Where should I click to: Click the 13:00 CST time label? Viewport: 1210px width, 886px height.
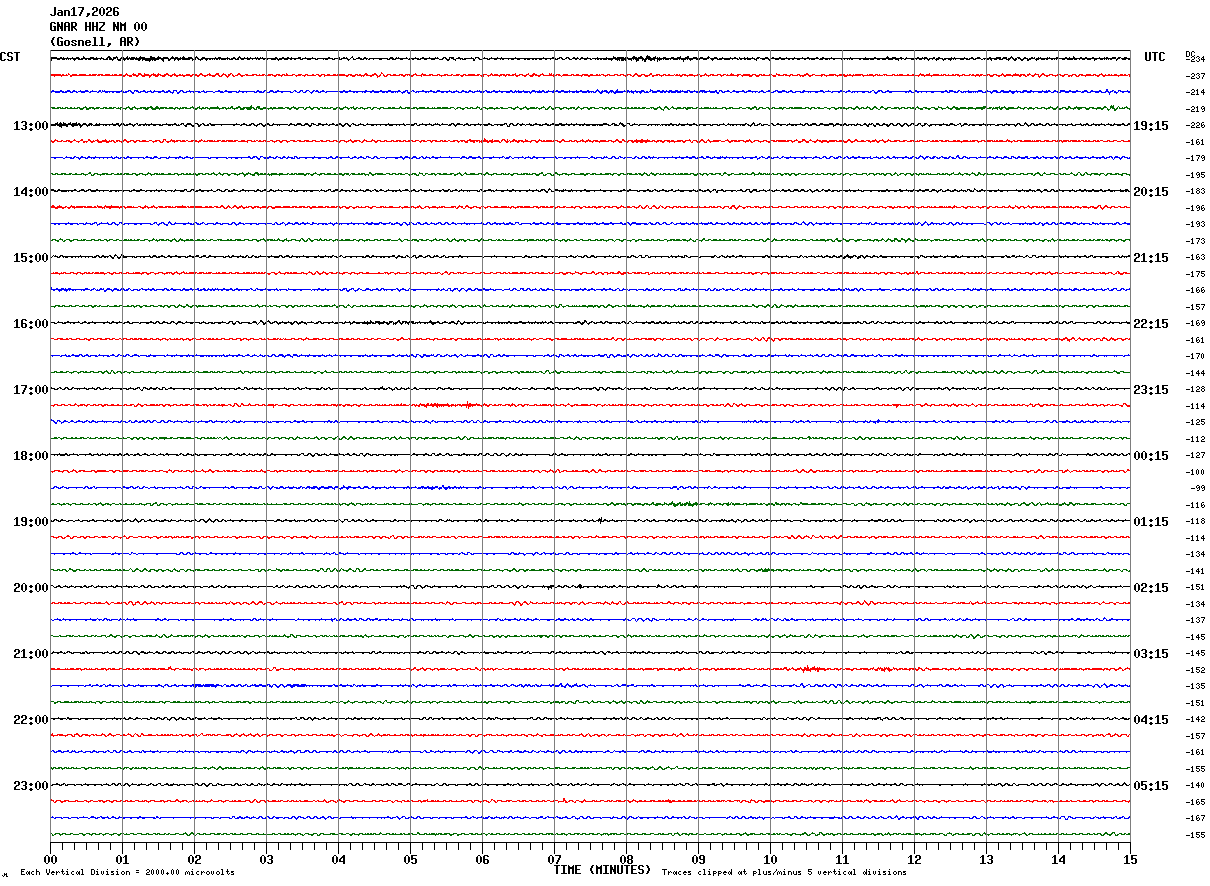[x=30, y=126]
